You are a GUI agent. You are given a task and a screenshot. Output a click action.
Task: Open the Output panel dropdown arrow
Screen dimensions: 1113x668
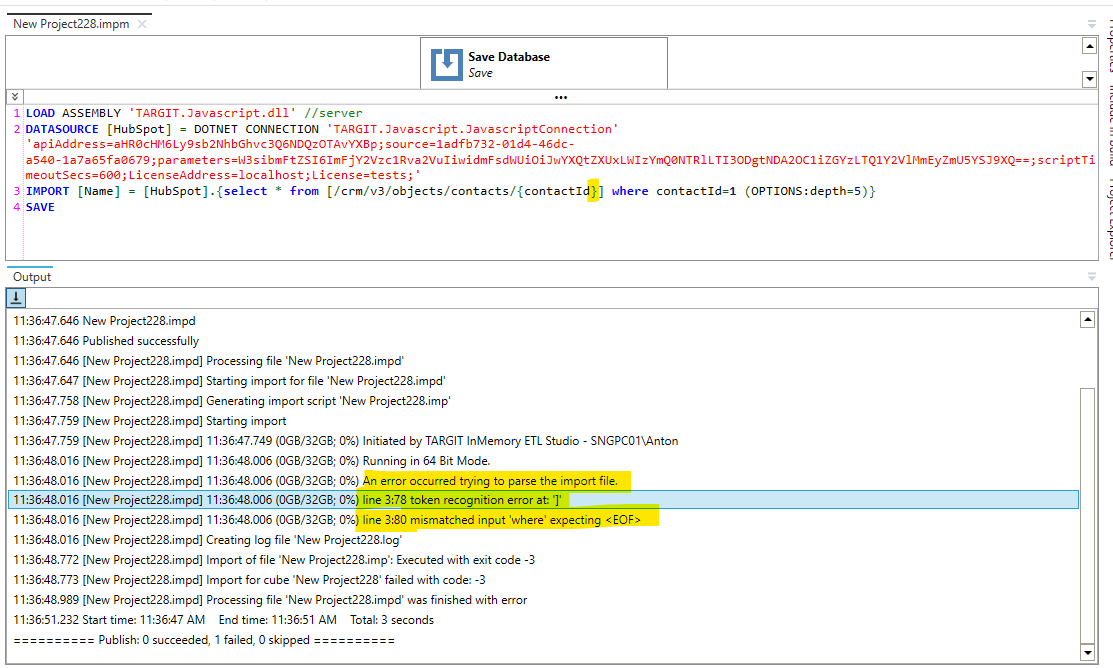pos(1092,276)
